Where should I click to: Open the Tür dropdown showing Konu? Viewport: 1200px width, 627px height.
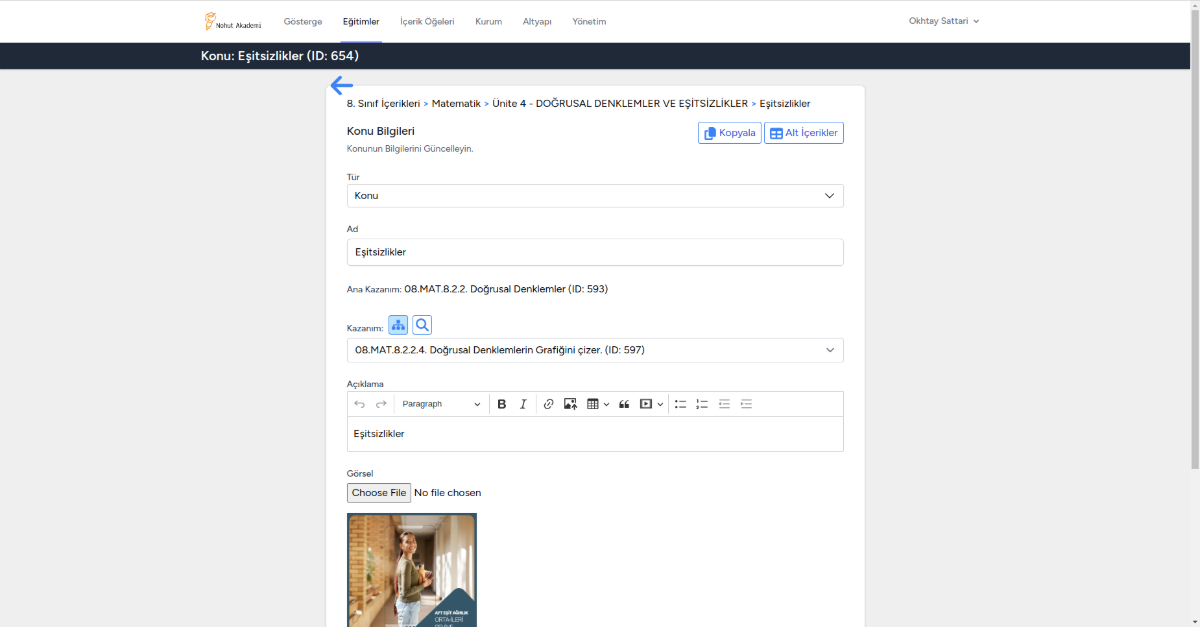tap(595, 196)
